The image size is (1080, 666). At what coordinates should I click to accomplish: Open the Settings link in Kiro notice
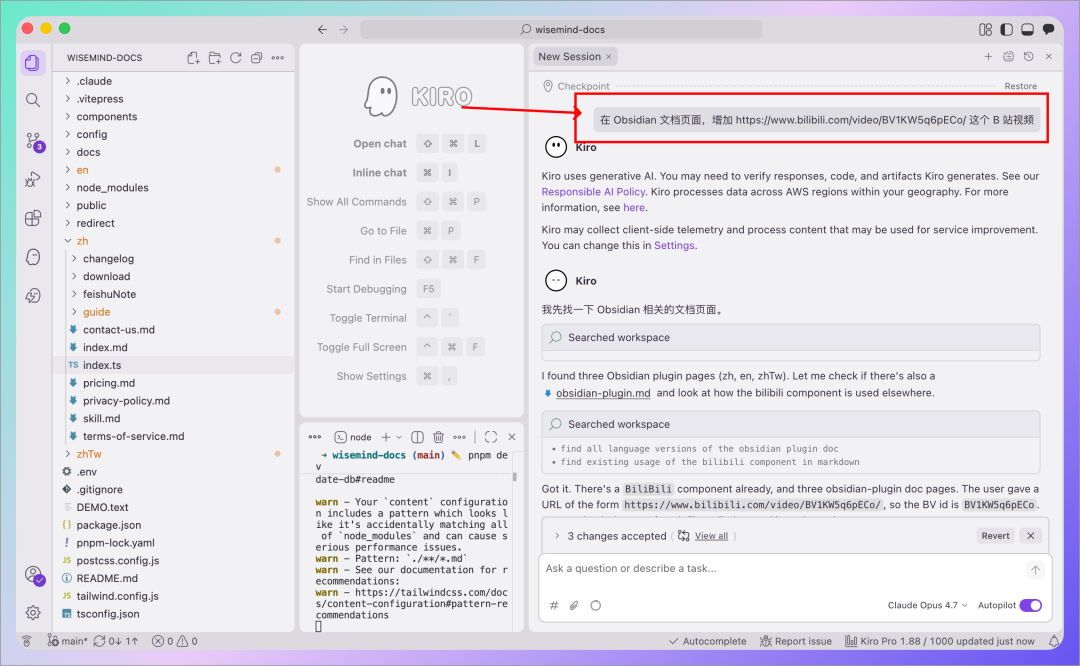pos(674,246)
